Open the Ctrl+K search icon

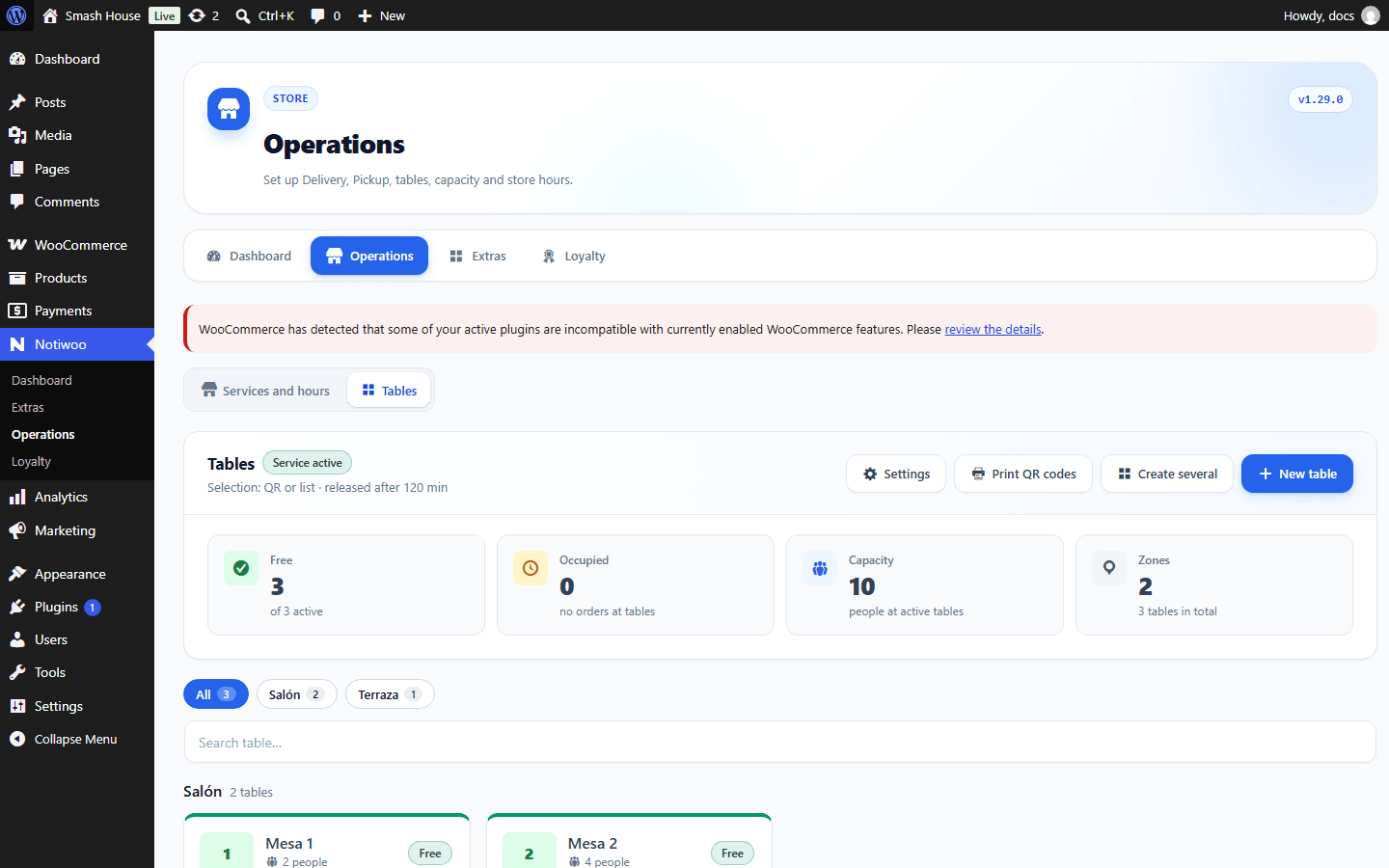click(x=265, y=15)
